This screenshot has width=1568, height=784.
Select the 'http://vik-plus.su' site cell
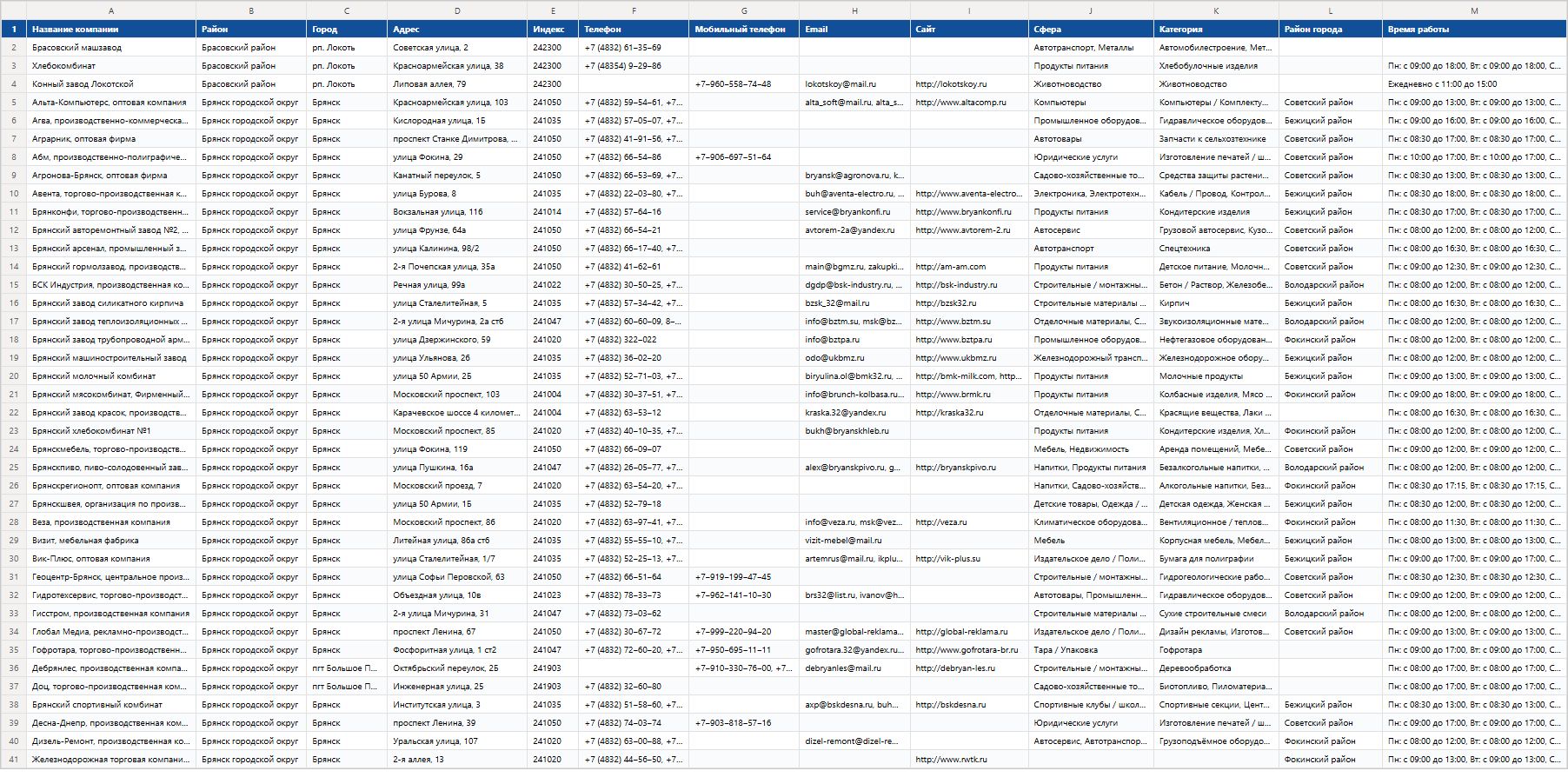pos(969,559)
